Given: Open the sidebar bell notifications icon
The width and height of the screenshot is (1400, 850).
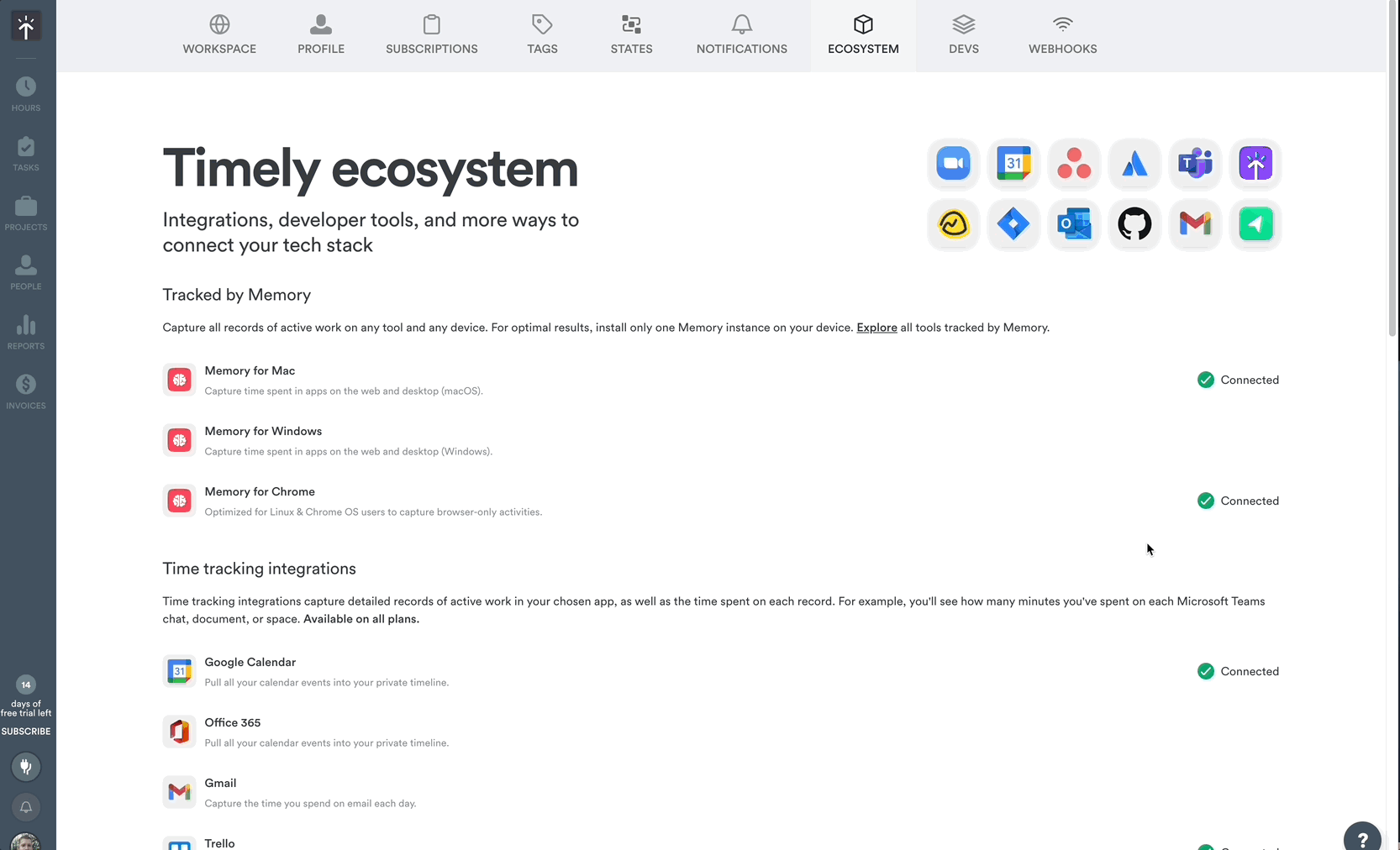Looking at the screenshot, I should click(x=26, y=807).
